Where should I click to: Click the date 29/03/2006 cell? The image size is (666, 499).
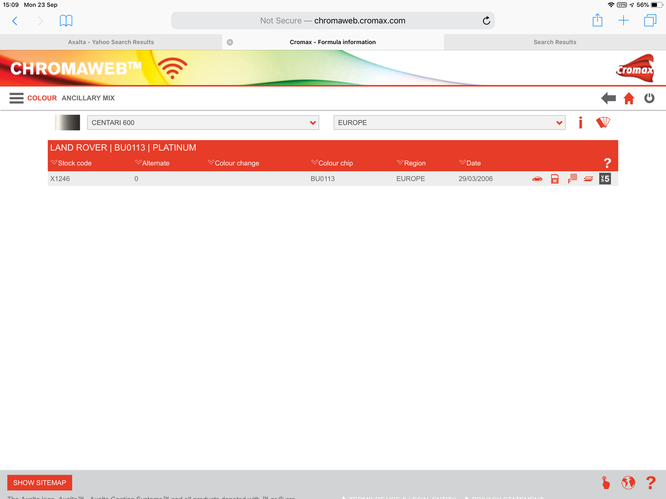point(475,179)
